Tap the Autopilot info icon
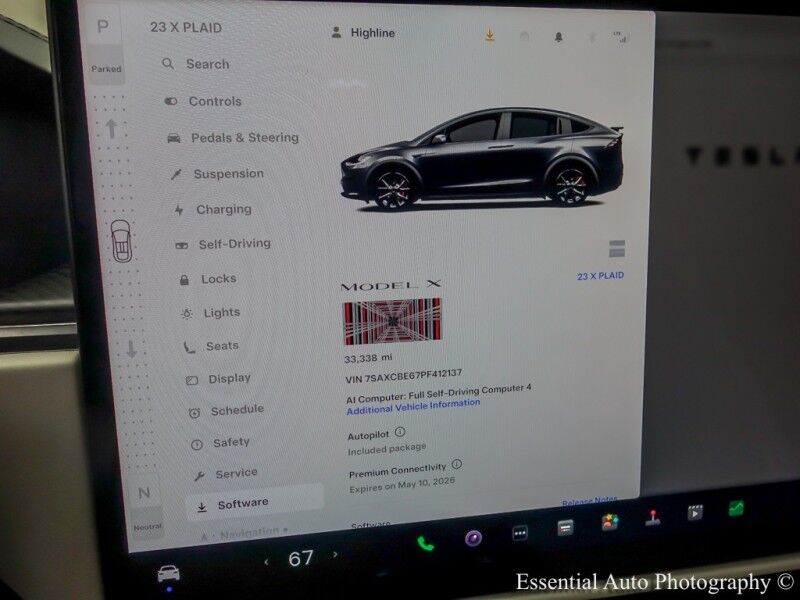 point(401,432)
